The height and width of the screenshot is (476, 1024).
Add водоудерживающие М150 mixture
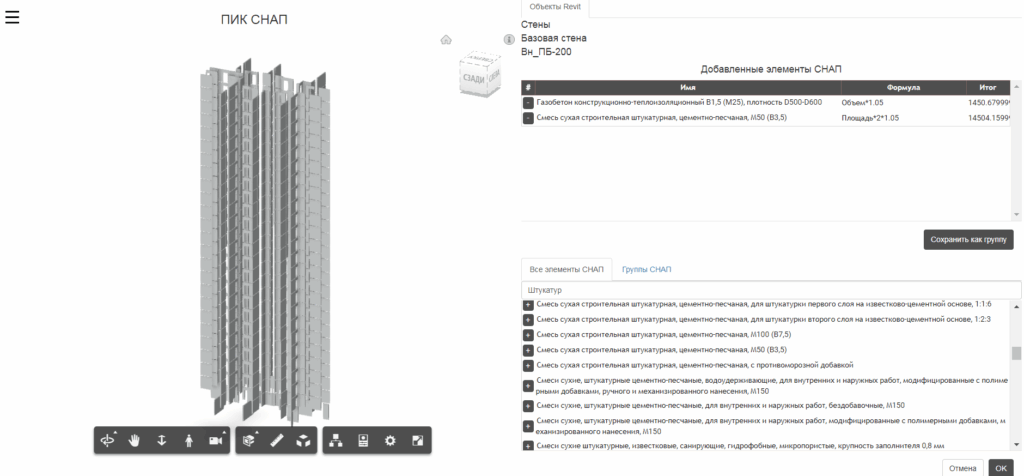[528, 386]
